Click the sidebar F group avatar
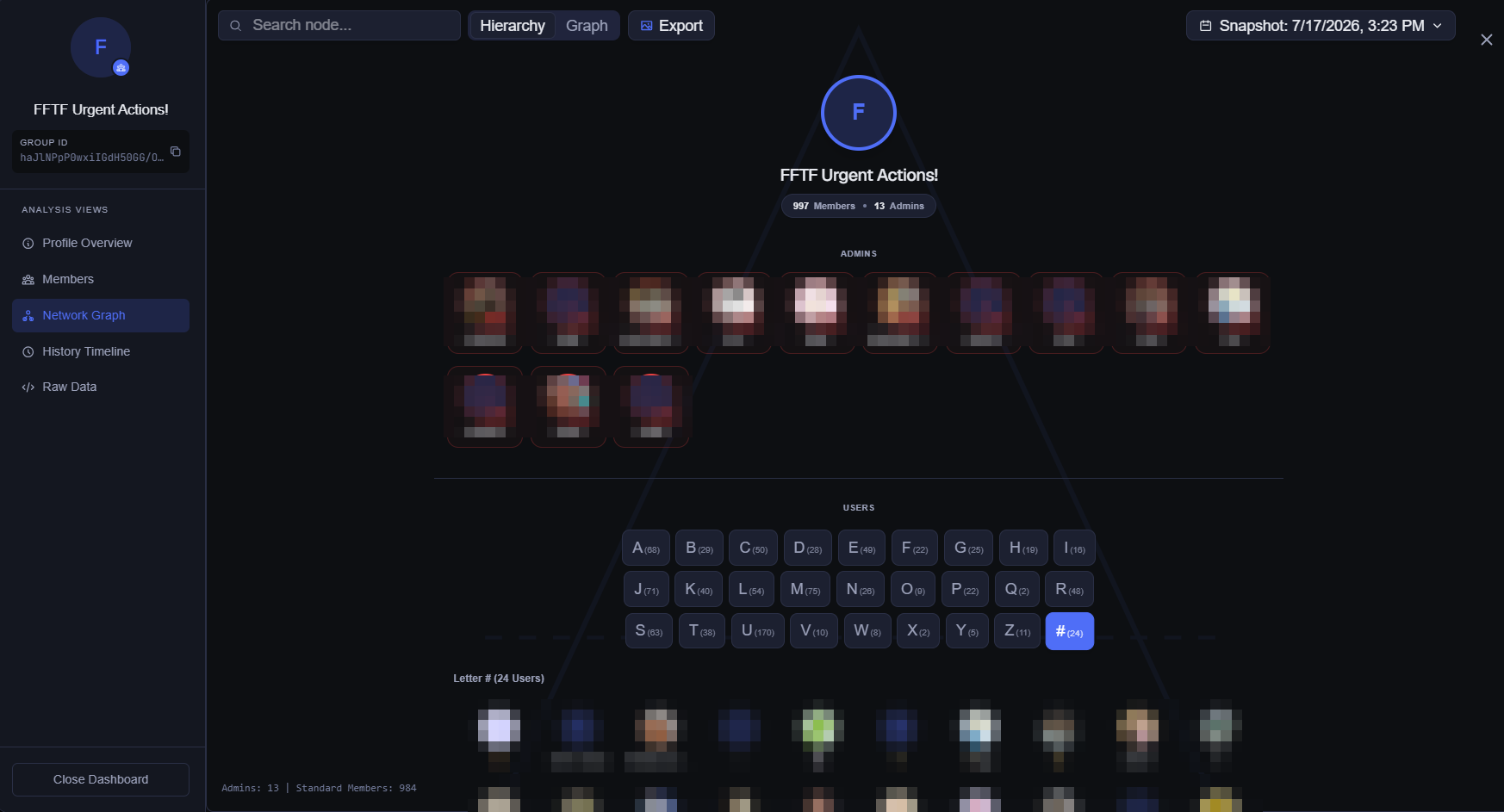 pyautogui.click(x=101, y=47)
